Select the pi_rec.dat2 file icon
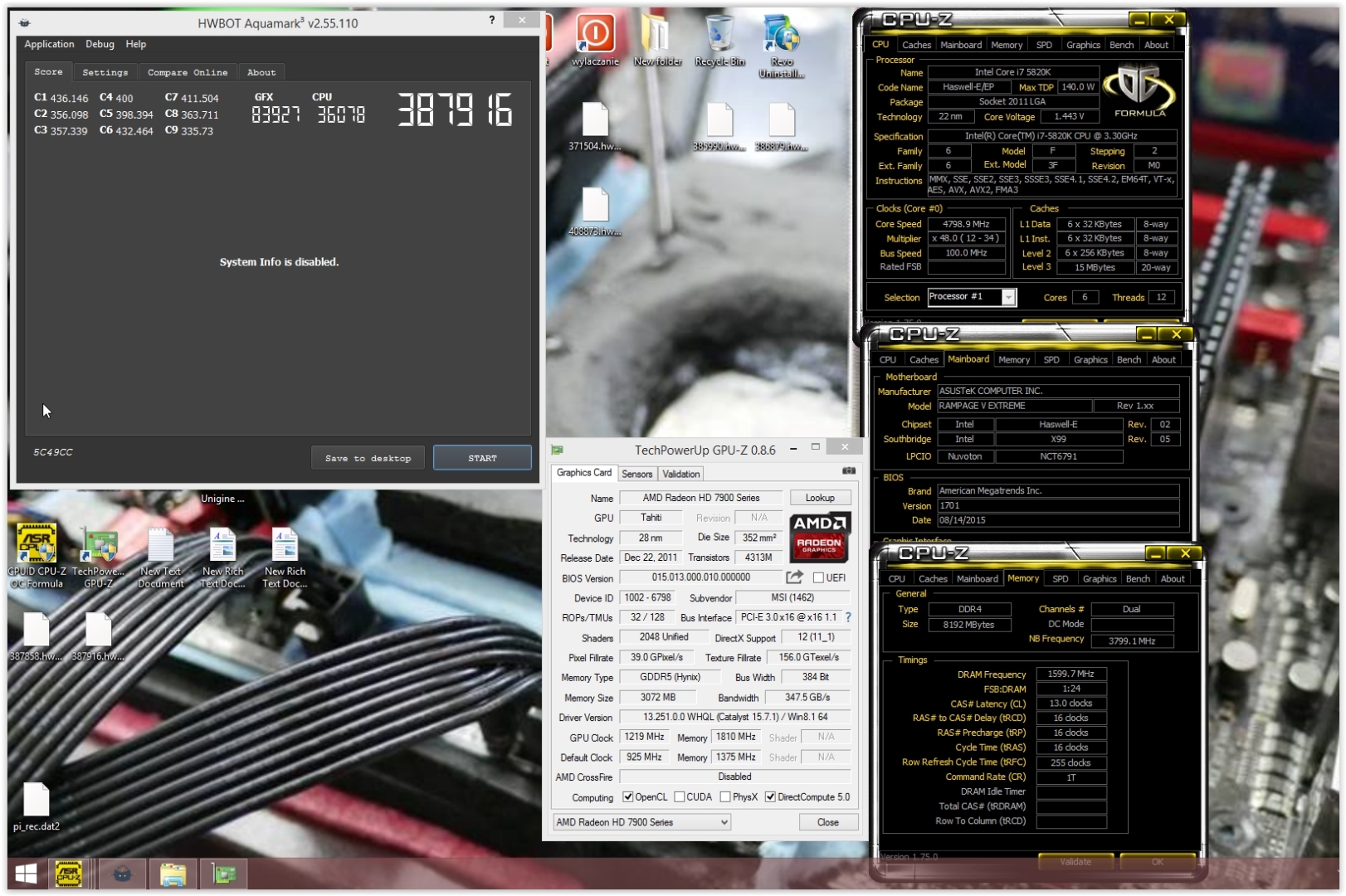 37,806
